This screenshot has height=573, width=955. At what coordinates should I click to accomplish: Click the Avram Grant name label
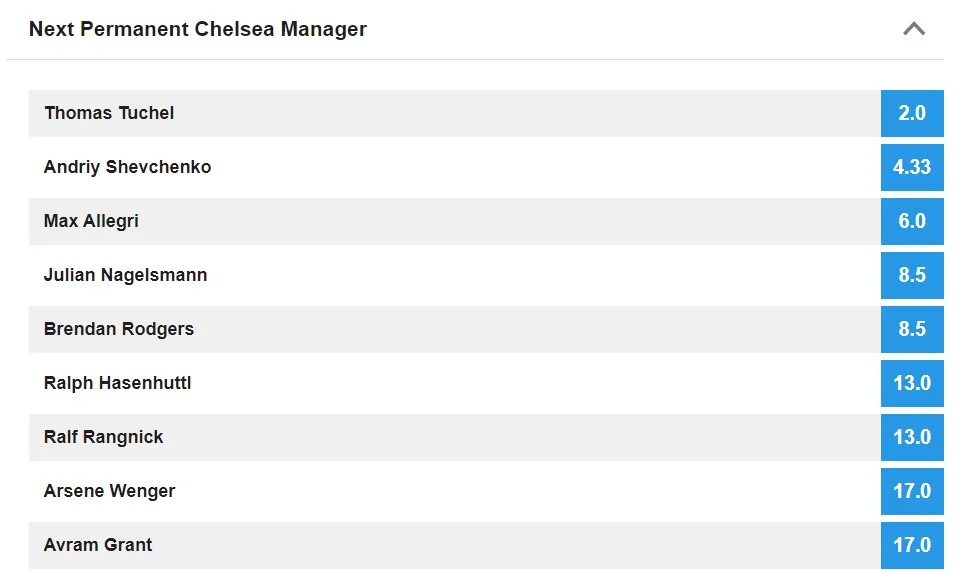[x=98, y=545]
